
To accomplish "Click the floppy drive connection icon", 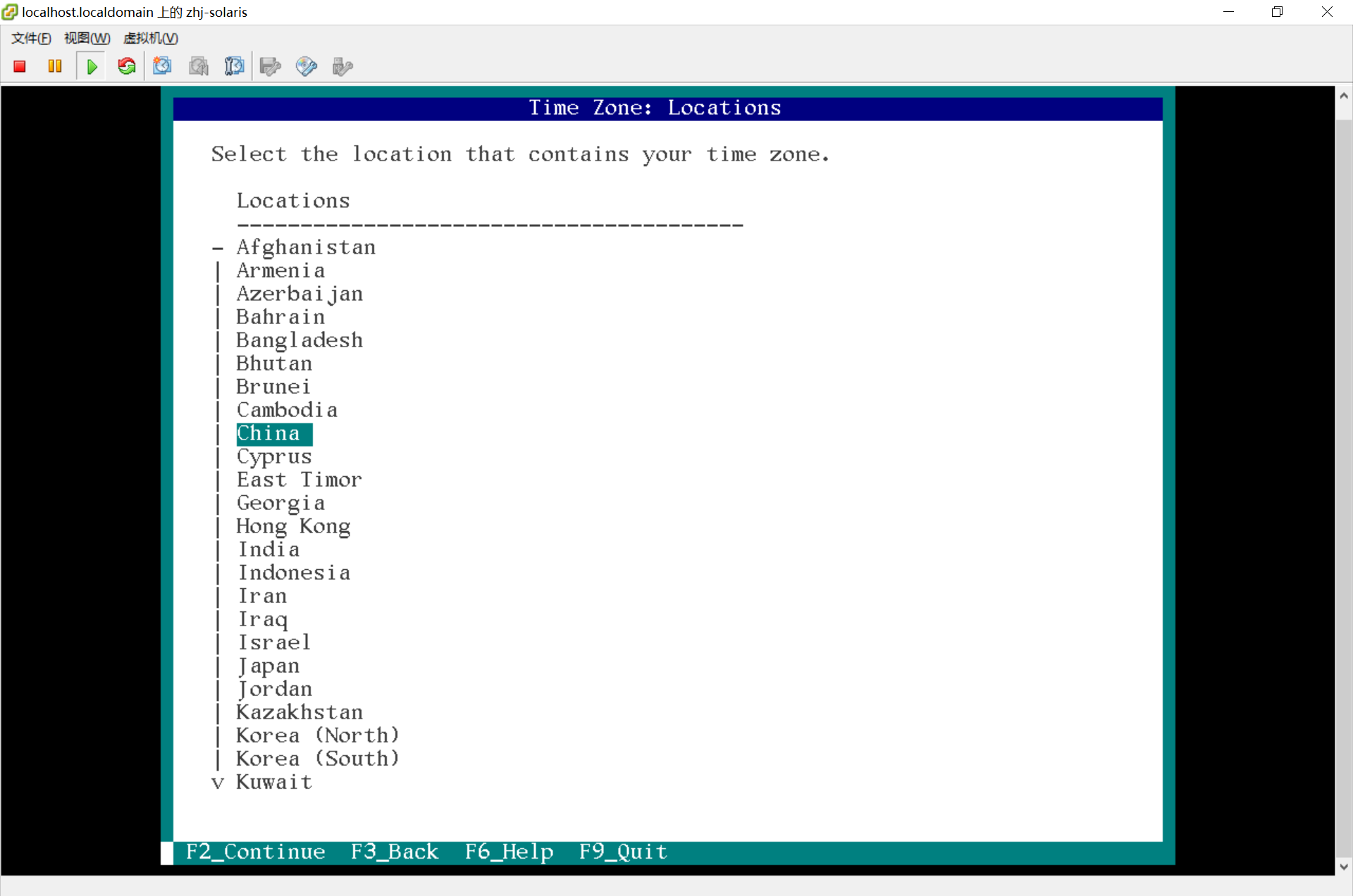I will [270, 66].
